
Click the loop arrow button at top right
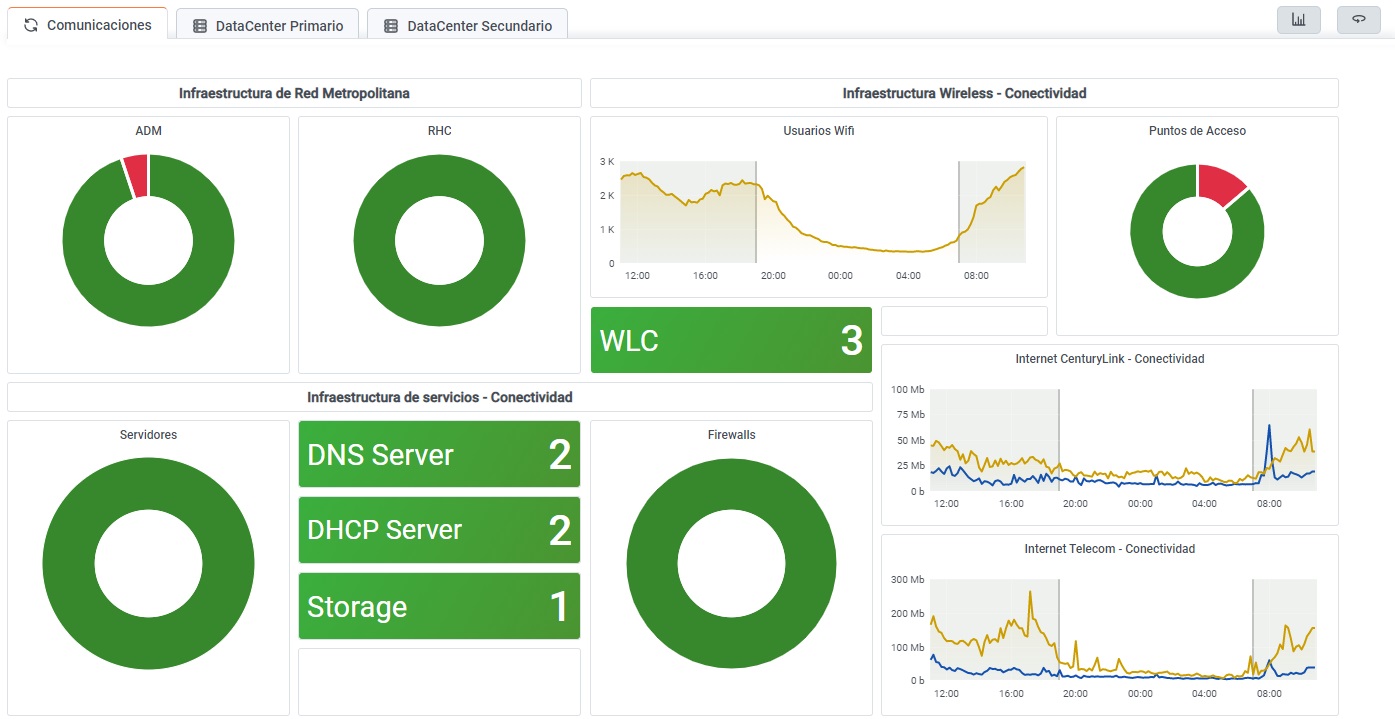coord(1358,20)
